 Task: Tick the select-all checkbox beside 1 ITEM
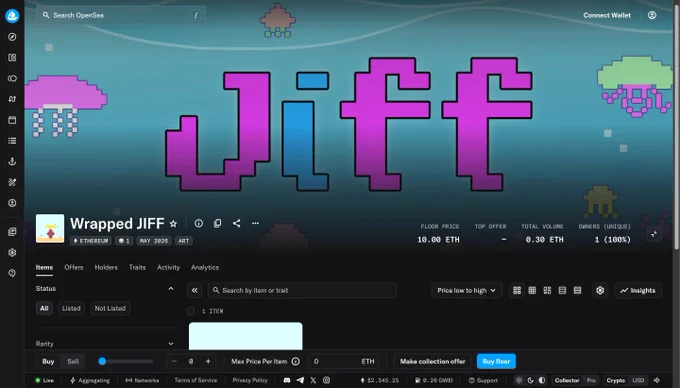coord(191,311)
